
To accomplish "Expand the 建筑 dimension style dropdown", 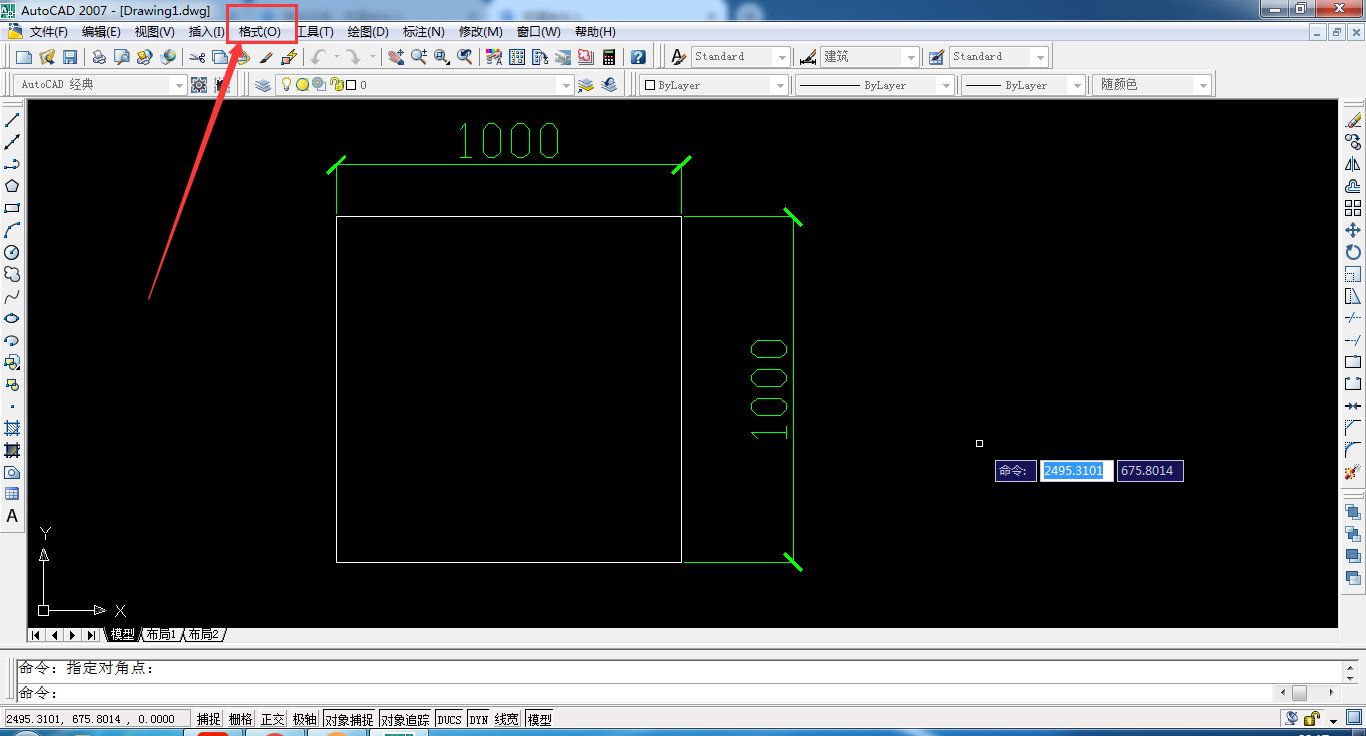I will (911, 57).
